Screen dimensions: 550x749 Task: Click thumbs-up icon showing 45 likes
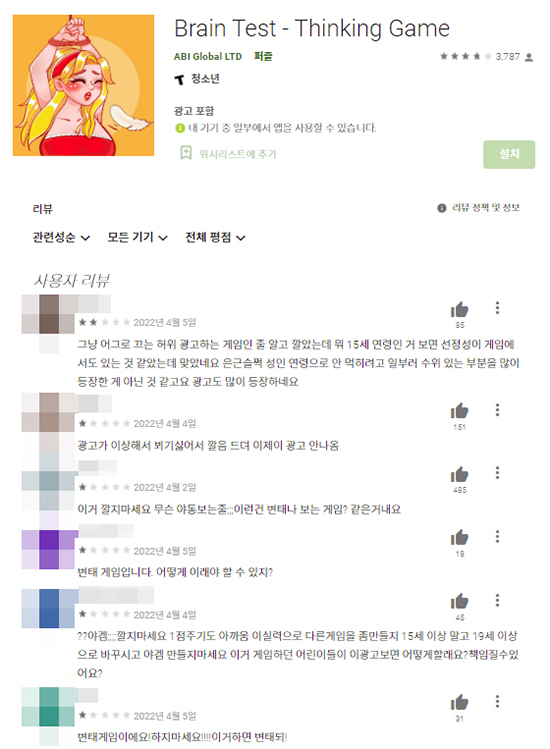click(x=459, y=601)
